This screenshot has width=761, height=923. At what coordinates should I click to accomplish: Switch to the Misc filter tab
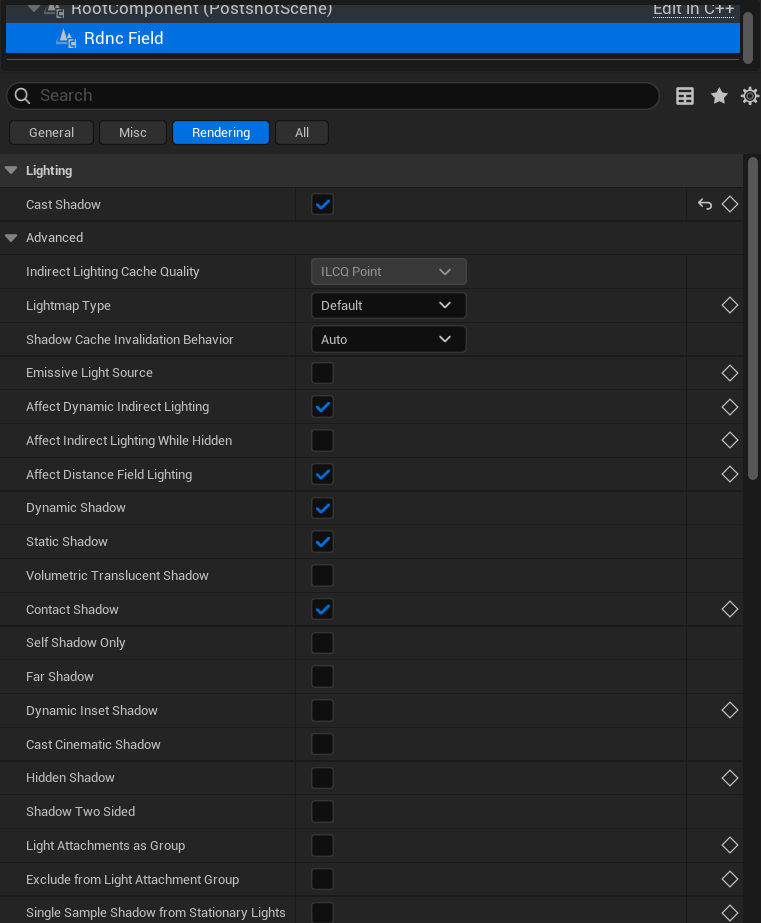click(133, 132)
